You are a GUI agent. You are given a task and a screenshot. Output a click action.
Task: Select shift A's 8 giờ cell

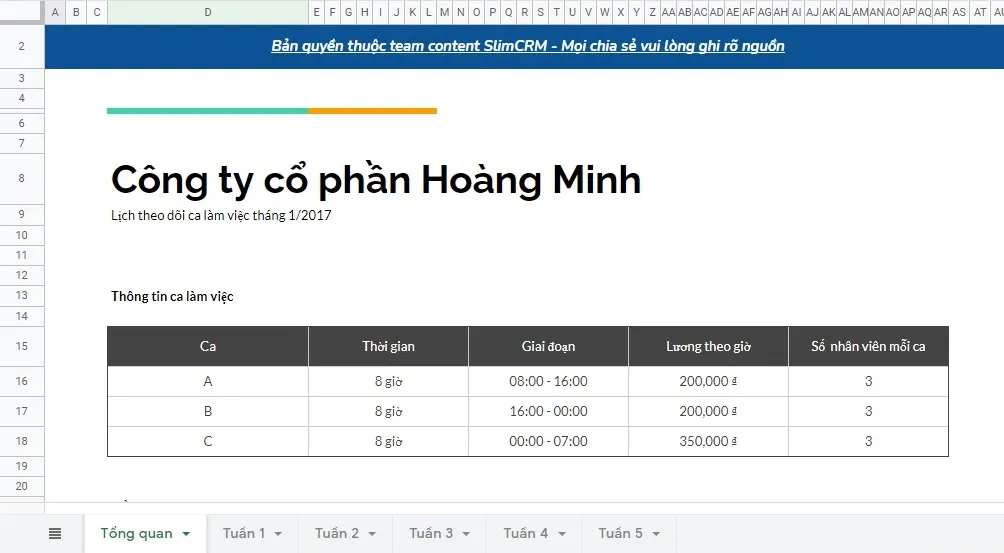coord(389,381)
